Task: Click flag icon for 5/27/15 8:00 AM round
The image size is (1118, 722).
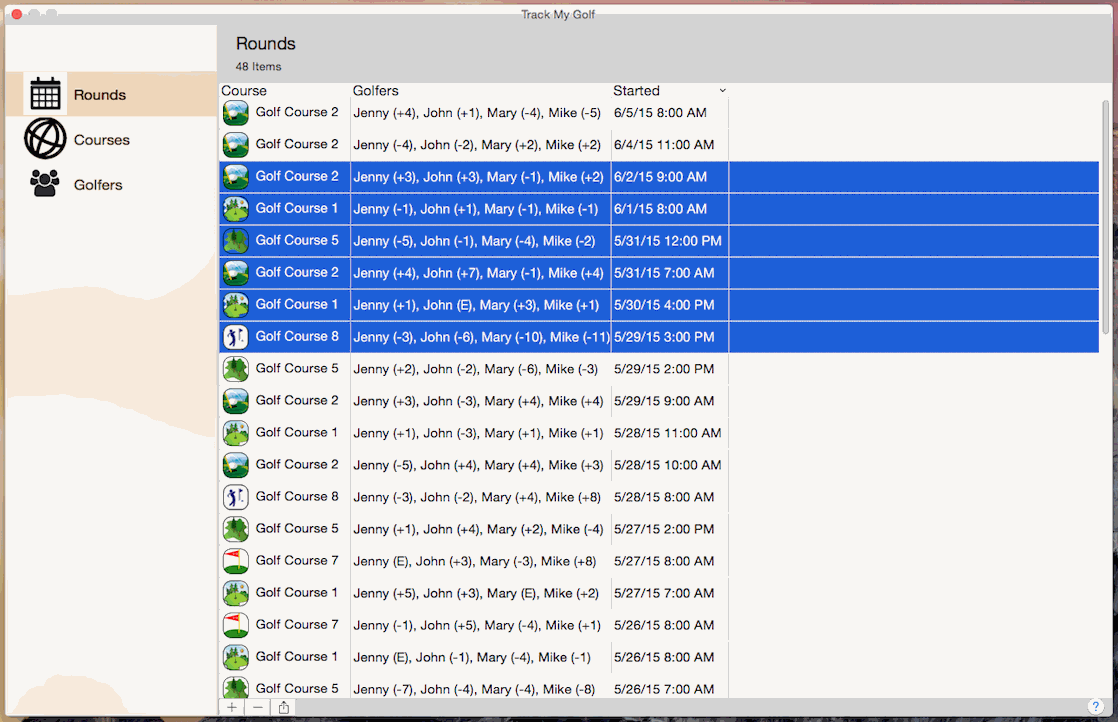Action: tap(235, 562)
